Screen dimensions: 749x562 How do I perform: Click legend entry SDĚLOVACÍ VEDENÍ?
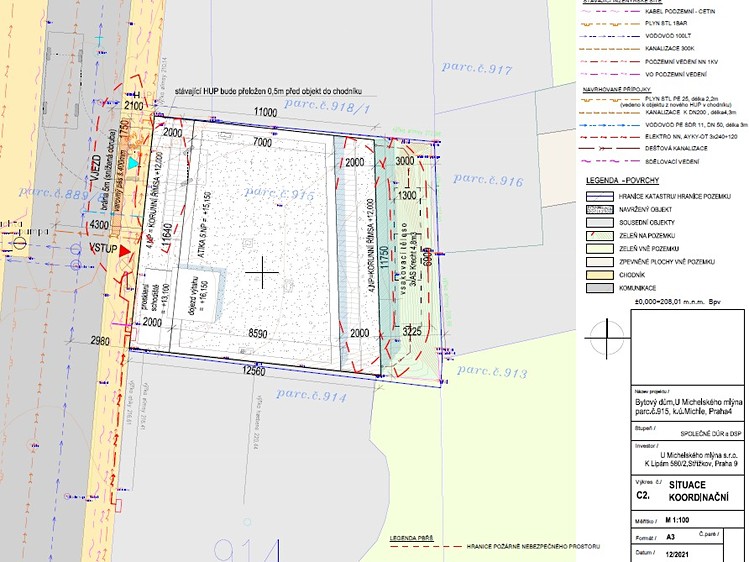coord(674,162)
